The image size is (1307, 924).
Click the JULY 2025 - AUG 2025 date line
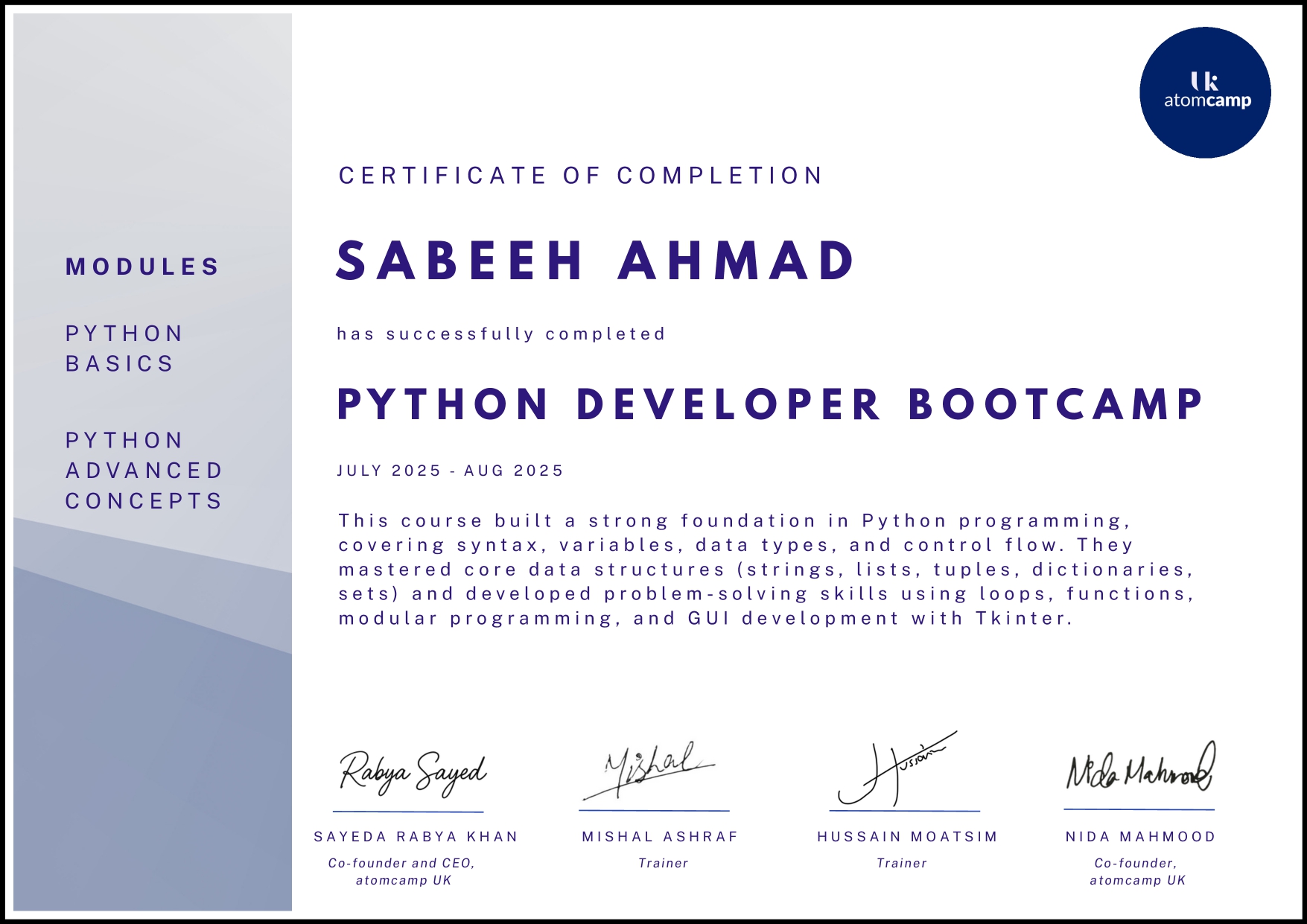click(x=450, y=469)
